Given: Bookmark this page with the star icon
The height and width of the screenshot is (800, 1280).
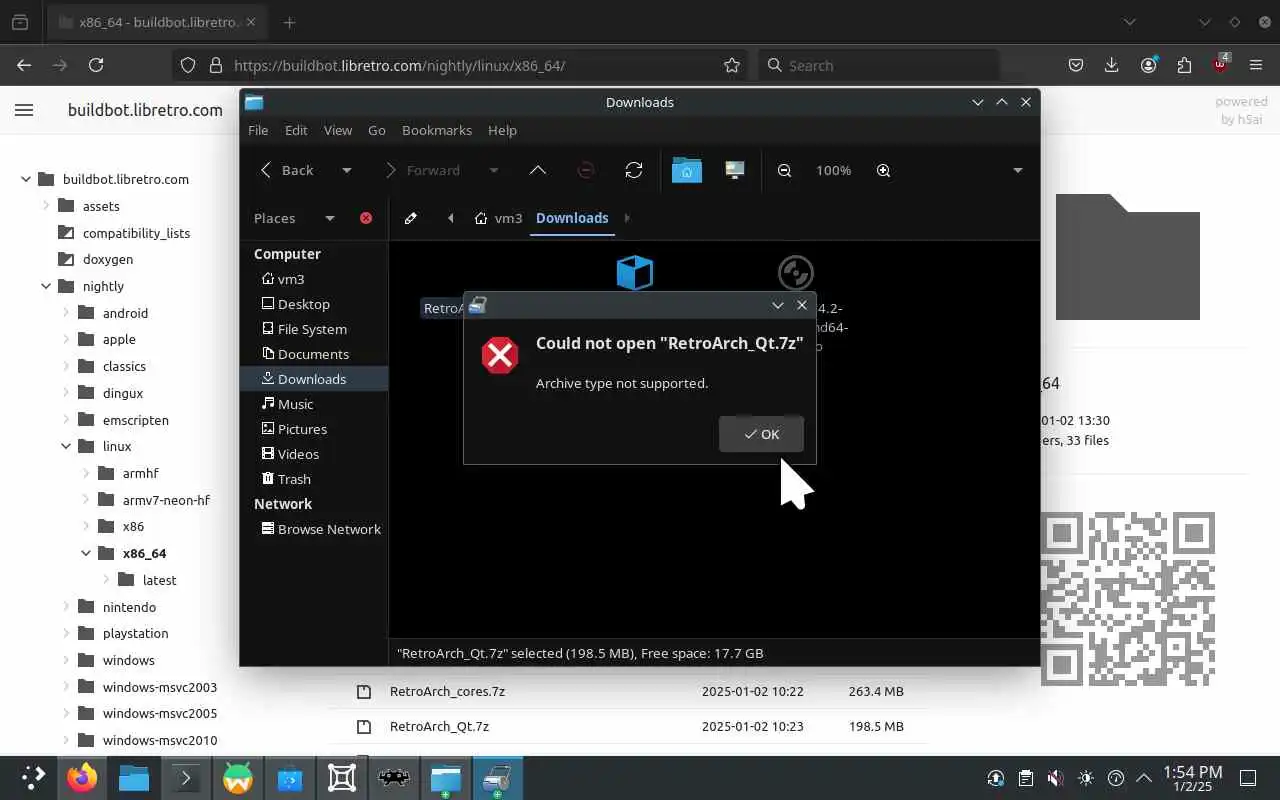Looking at the screenshot, I should [732, 65].
